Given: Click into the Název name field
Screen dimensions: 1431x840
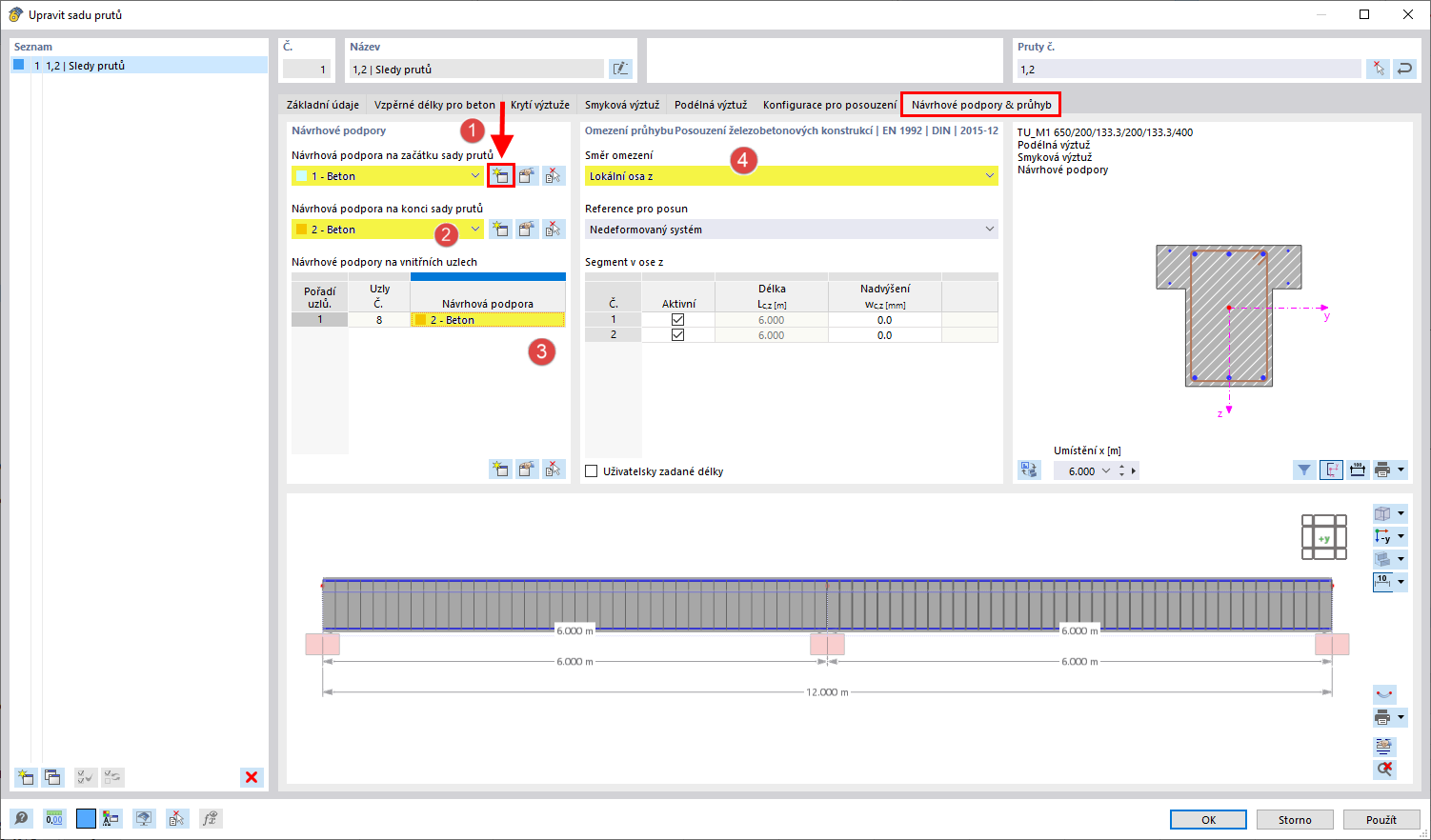Looking at the screenshot, I should [x=476, y=69].
